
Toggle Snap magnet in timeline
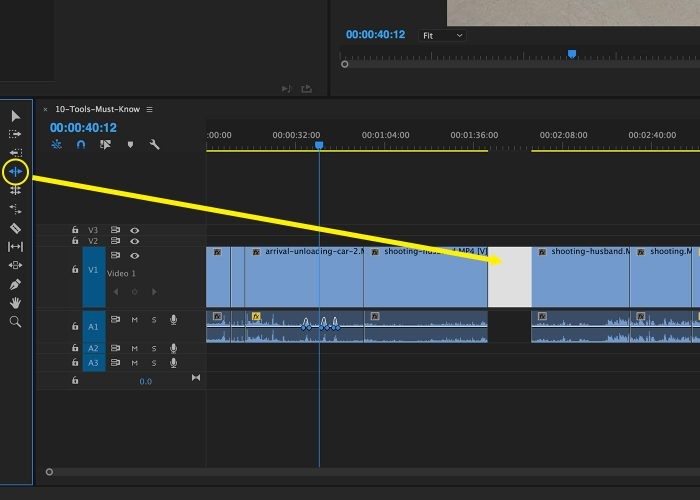[81, 144]
